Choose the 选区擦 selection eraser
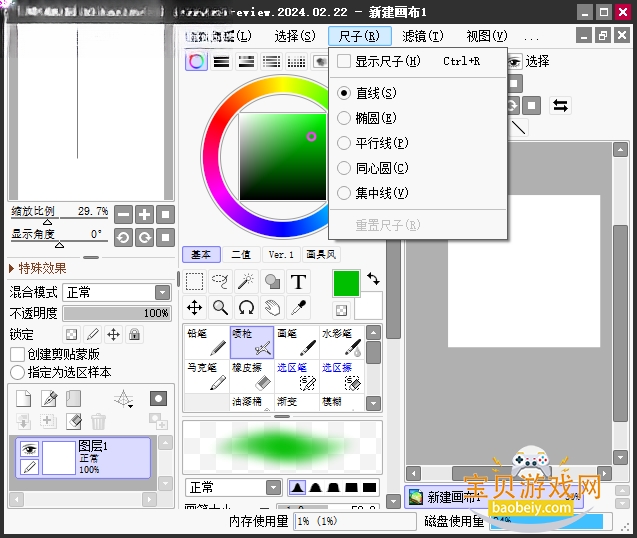This screenshot has height=538, width=637. [342, 376]
